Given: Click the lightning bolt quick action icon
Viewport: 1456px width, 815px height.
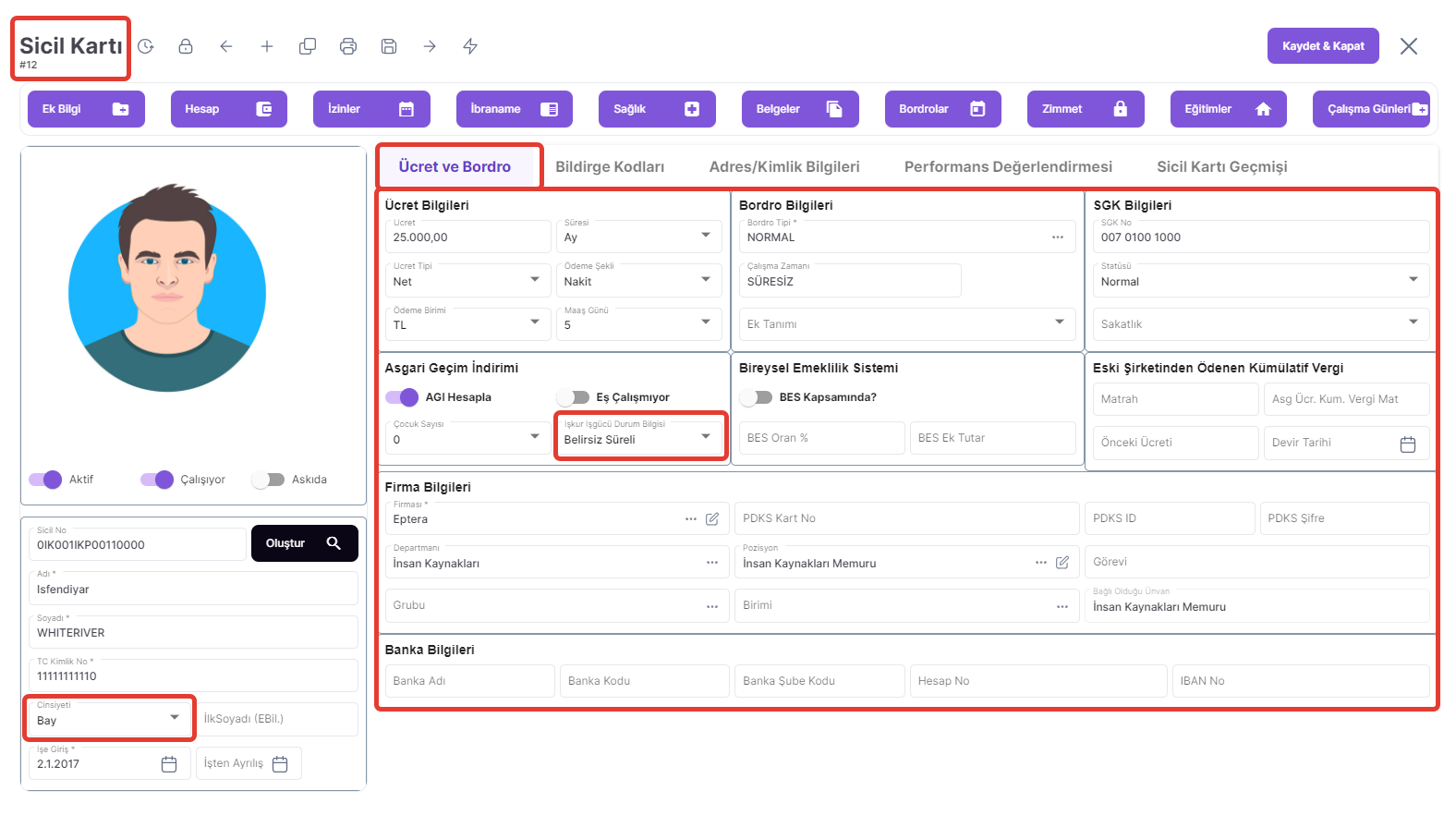Looking at the screenshot, I should 470,46.
